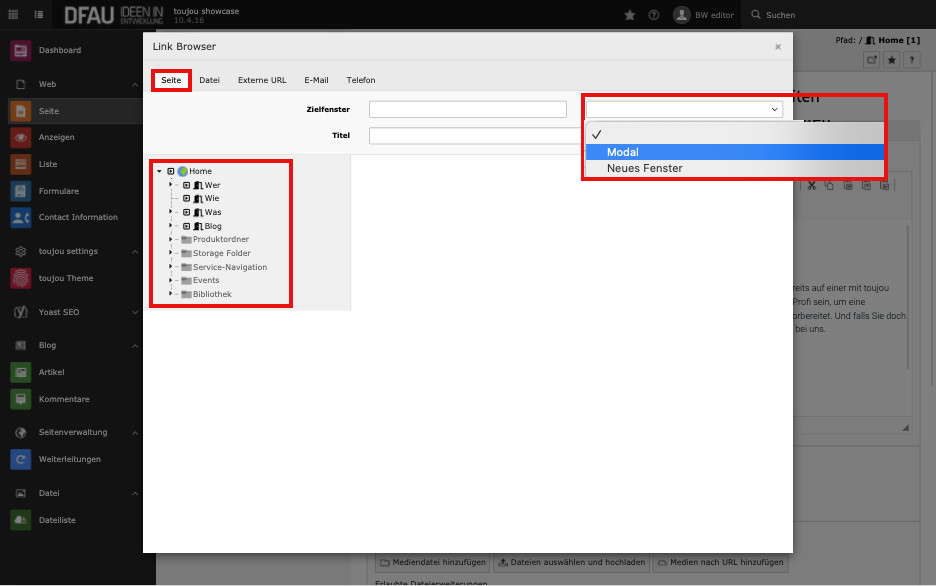
Task: Choose Modal from the target dropdown
Action: point(734,152)
